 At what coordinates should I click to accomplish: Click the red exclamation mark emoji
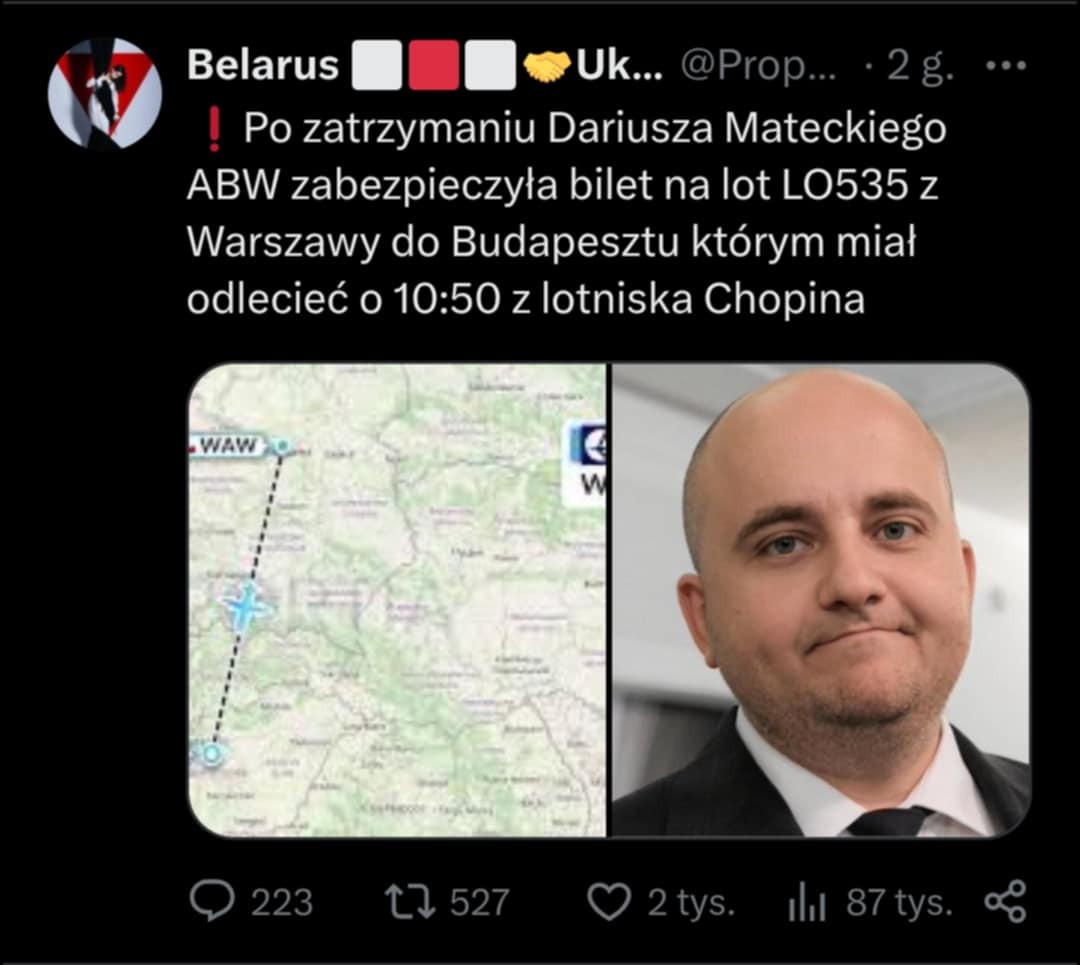(214, 131)
